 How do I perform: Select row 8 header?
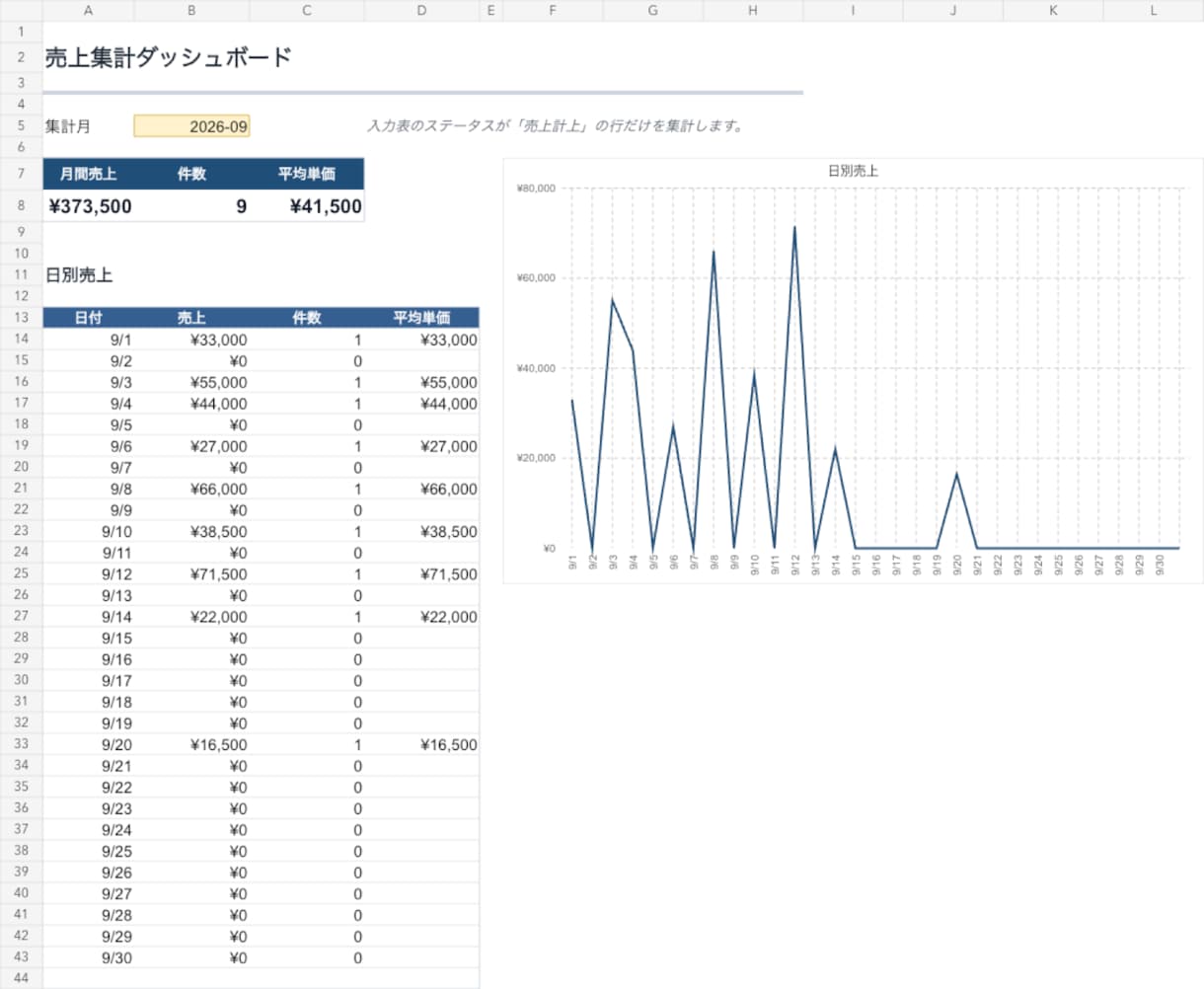(x=21, y=206)
